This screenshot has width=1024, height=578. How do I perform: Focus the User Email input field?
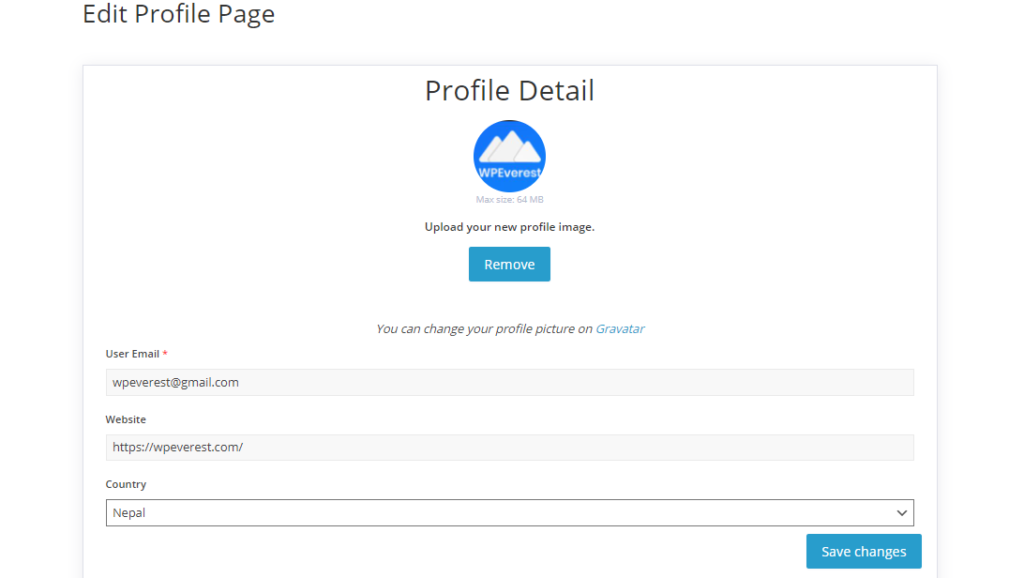(509, 382)
